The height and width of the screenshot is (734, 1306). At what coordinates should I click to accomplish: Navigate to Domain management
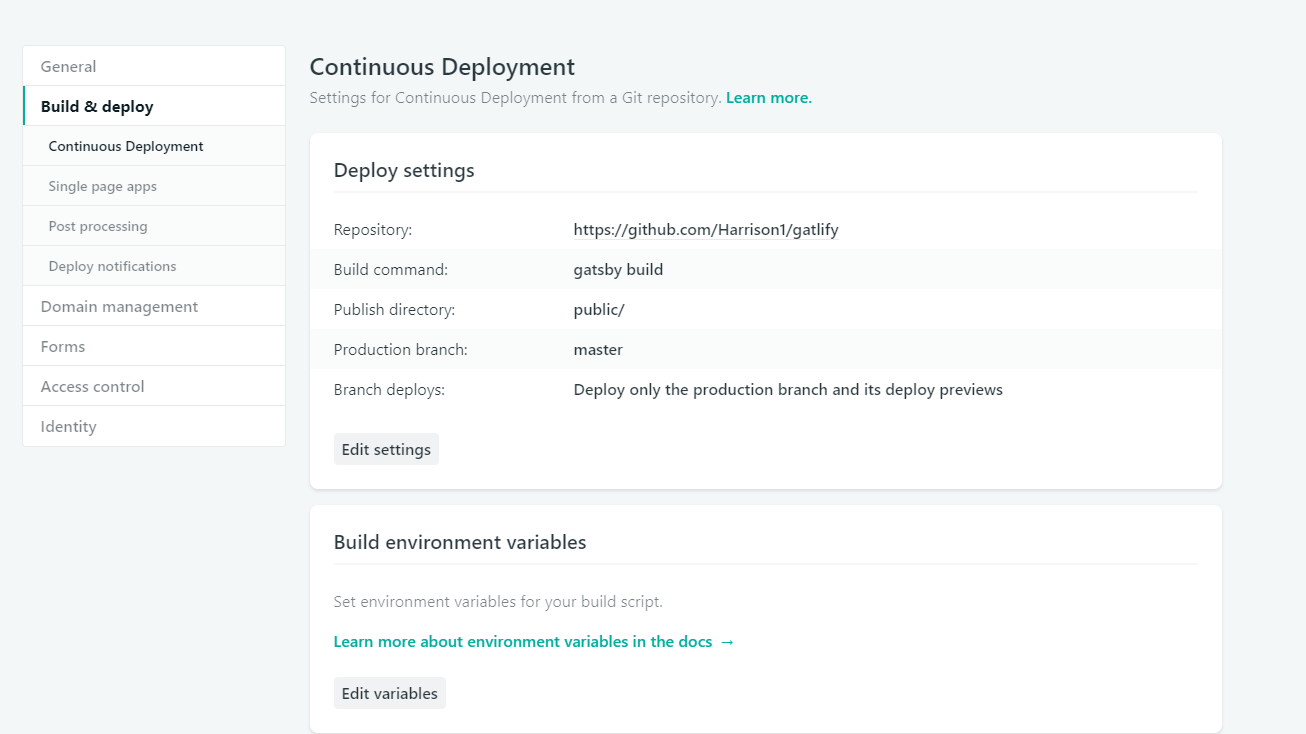coord(119,307)
